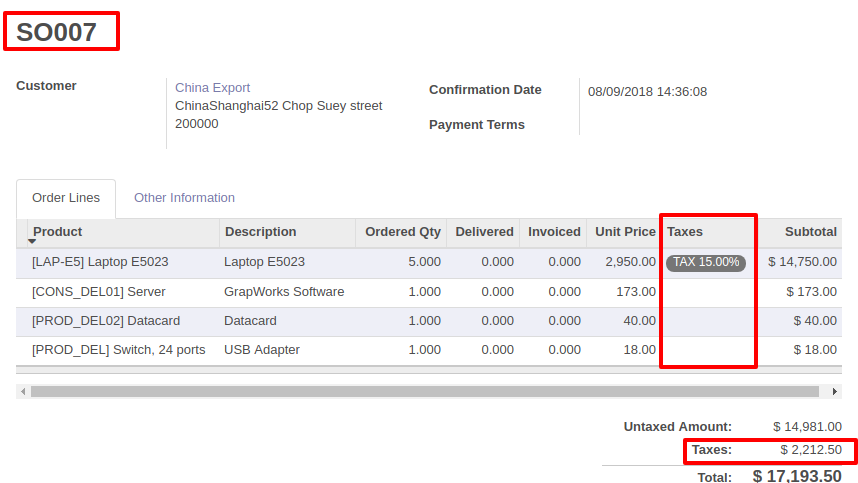The image size is (858, 483).
Task: Click the Taxes column header
Action: (x=685, y=232)
